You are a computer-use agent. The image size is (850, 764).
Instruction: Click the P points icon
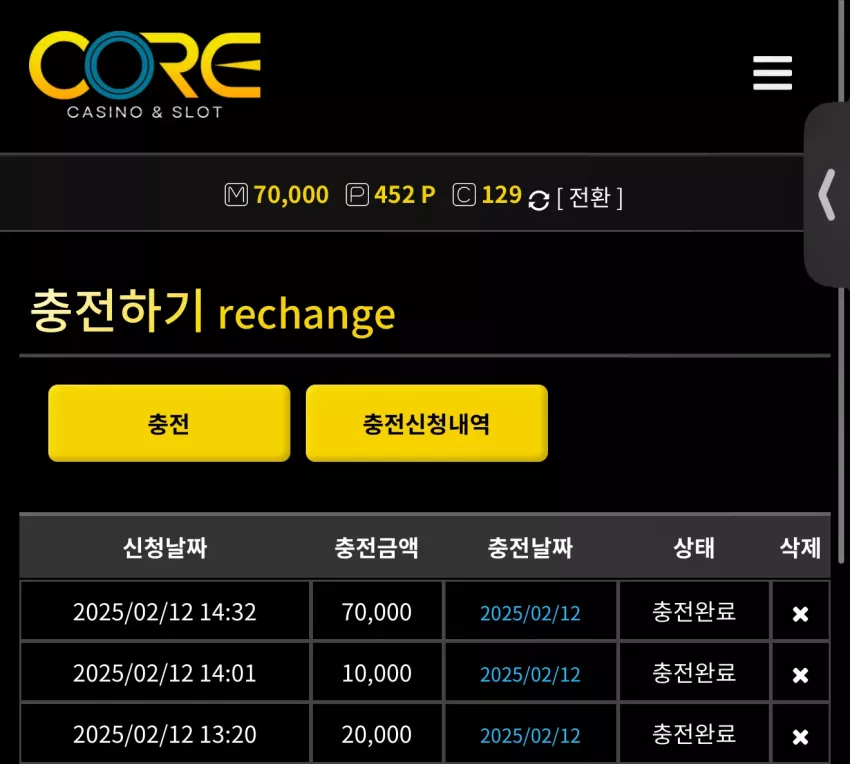tap(357, 195)
